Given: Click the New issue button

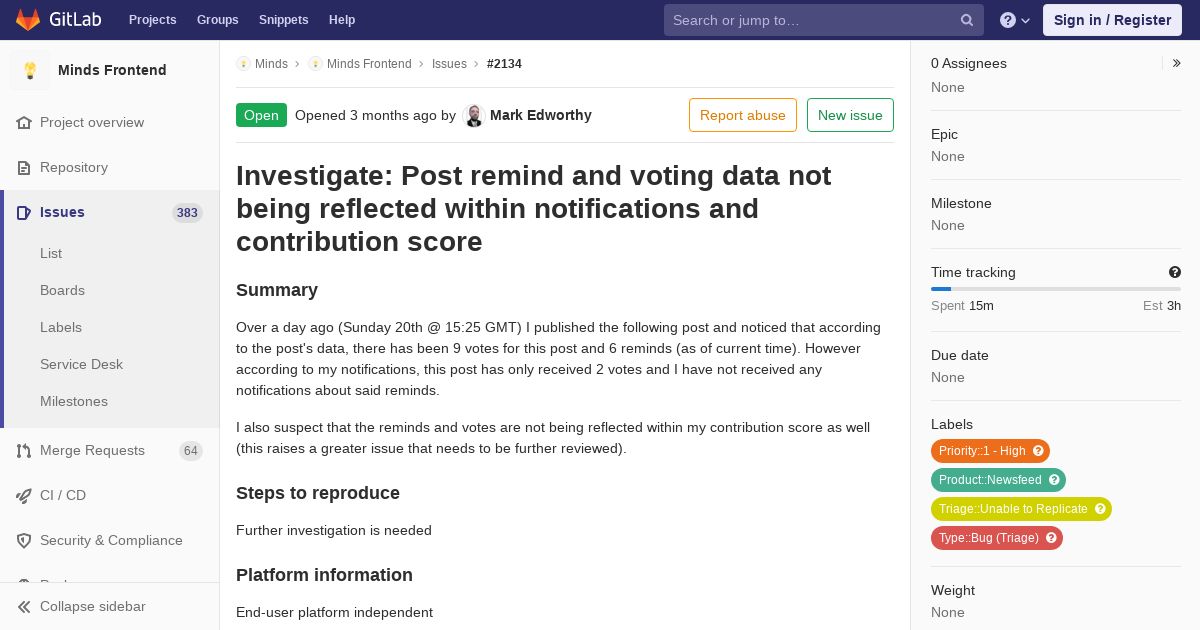Looking at the screenshot, I should 850,115.
